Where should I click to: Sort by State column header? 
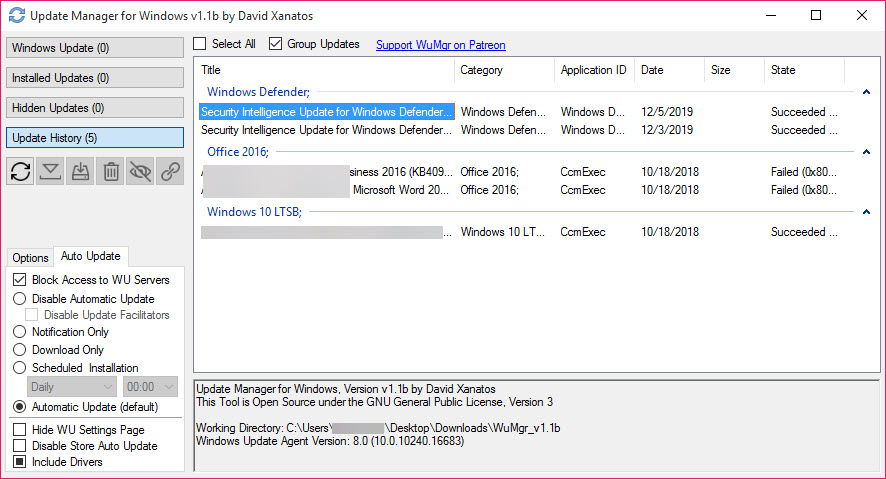[x=805, y=70]
